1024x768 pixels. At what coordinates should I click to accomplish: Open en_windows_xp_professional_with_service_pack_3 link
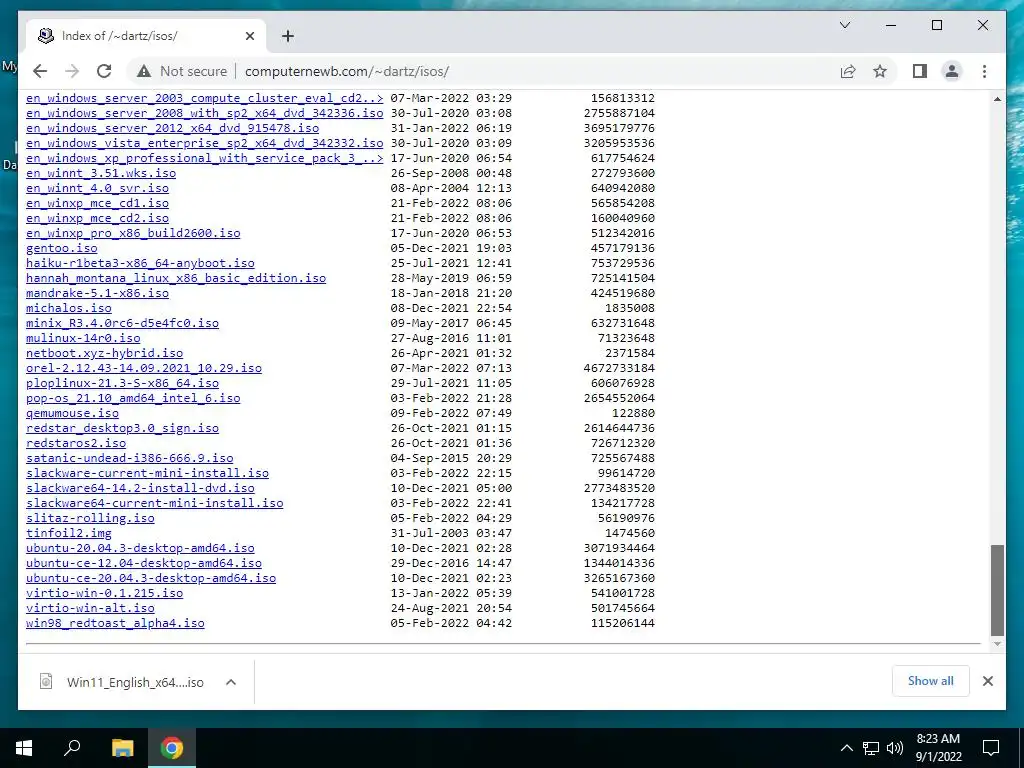point(204,158)
